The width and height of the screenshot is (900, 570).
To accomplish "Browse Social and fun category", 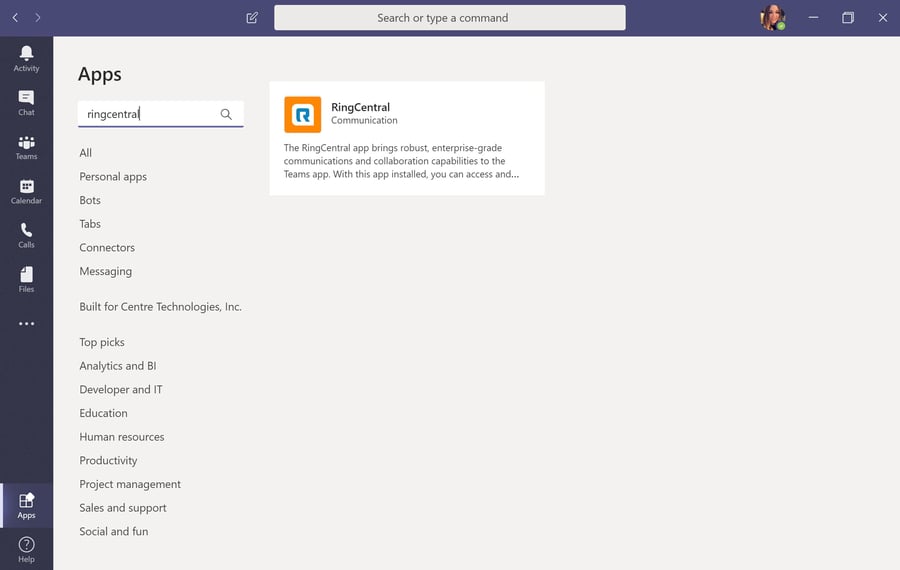I will tap(114, 532).
